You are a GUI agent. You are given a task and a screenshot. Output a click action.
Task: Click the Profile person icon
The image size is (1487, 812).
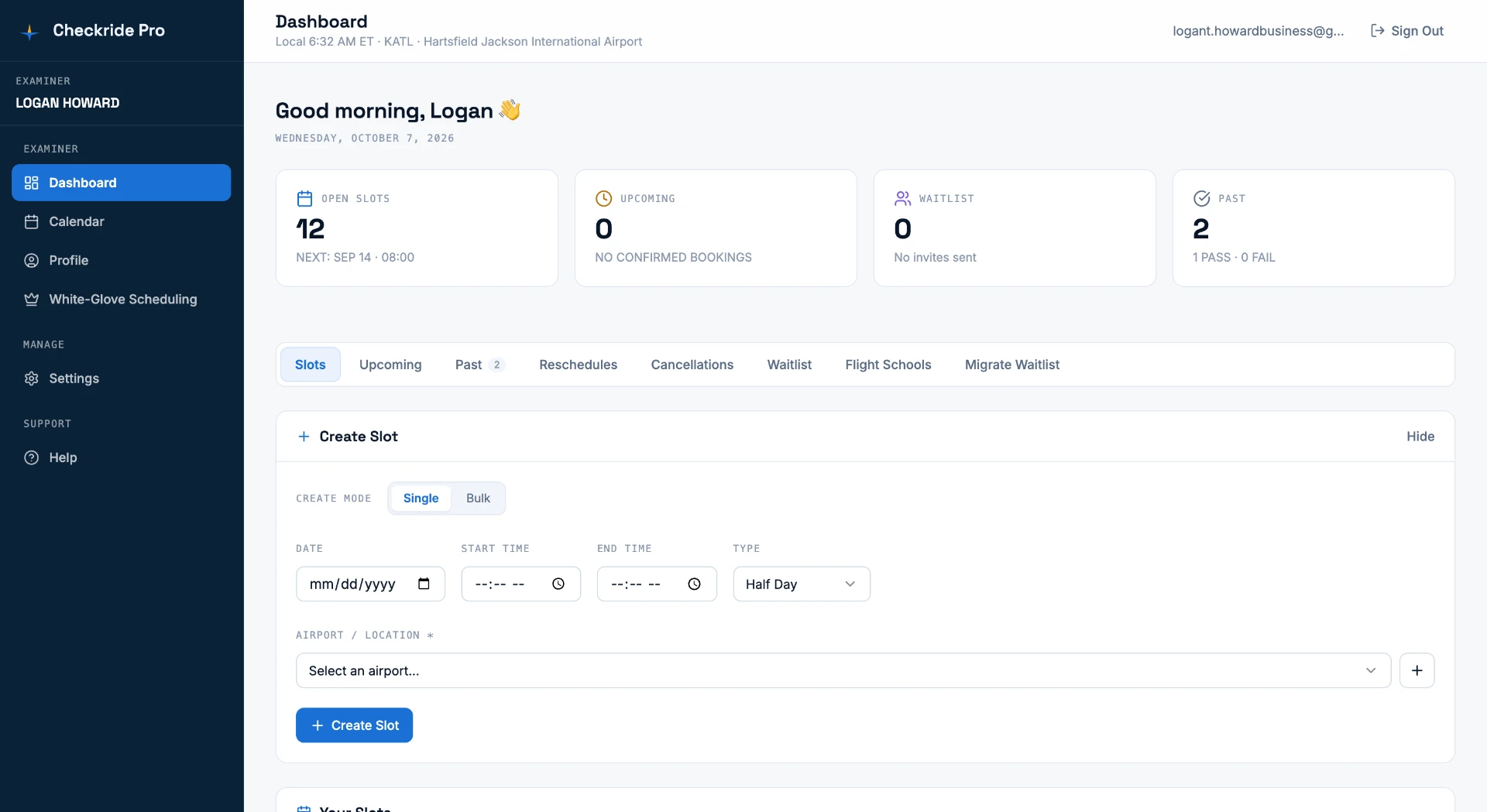[31, 260]
